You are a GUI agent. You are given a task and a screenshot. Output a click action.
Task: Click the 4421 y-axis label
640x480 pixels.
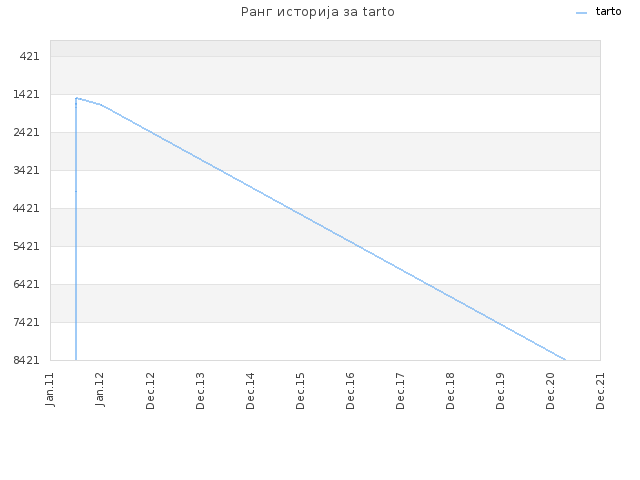point(27,208)
